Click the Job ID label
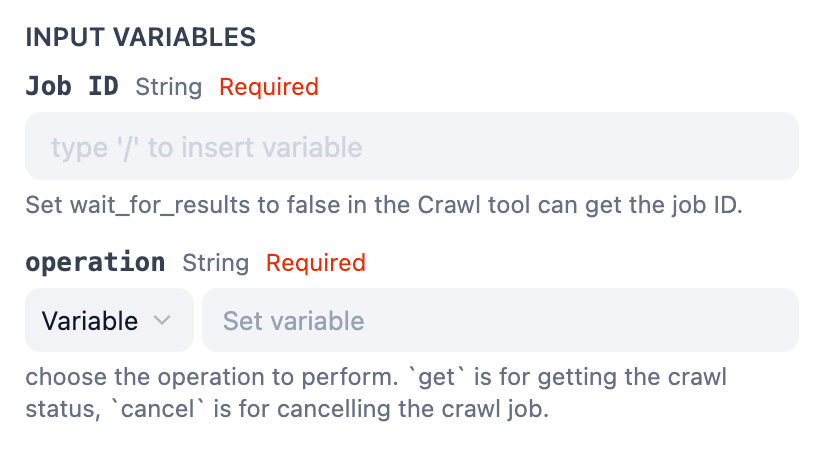The width and height of the screenshot is (820, 462). pos(71,87)
